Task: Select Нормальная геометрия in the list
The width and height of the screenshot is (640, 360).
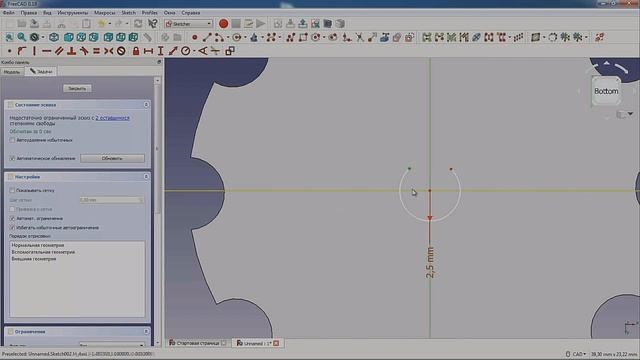Action: [38, 245]
